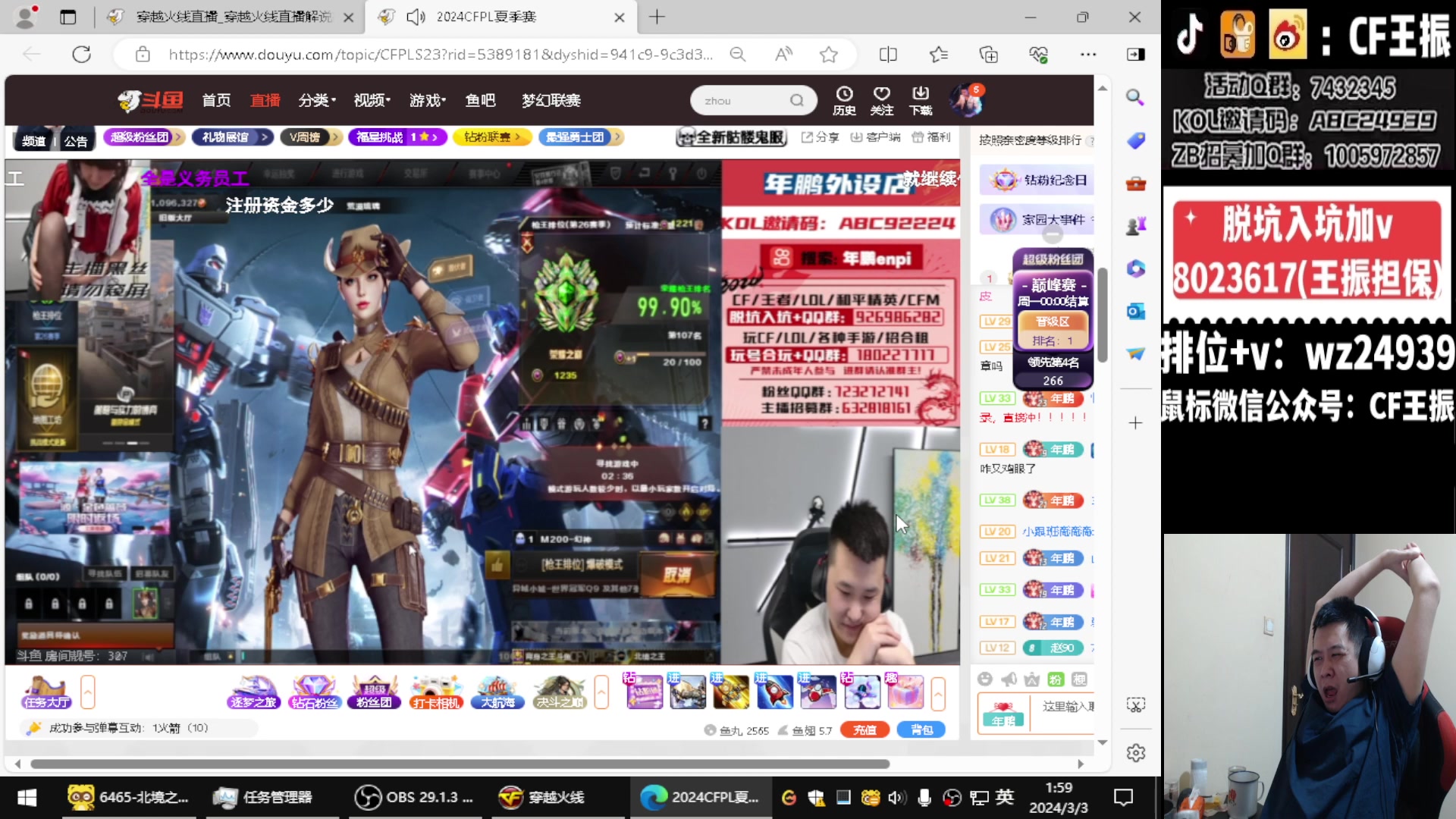Expand arrow next to 任务大厅

(x=88, y=692)
